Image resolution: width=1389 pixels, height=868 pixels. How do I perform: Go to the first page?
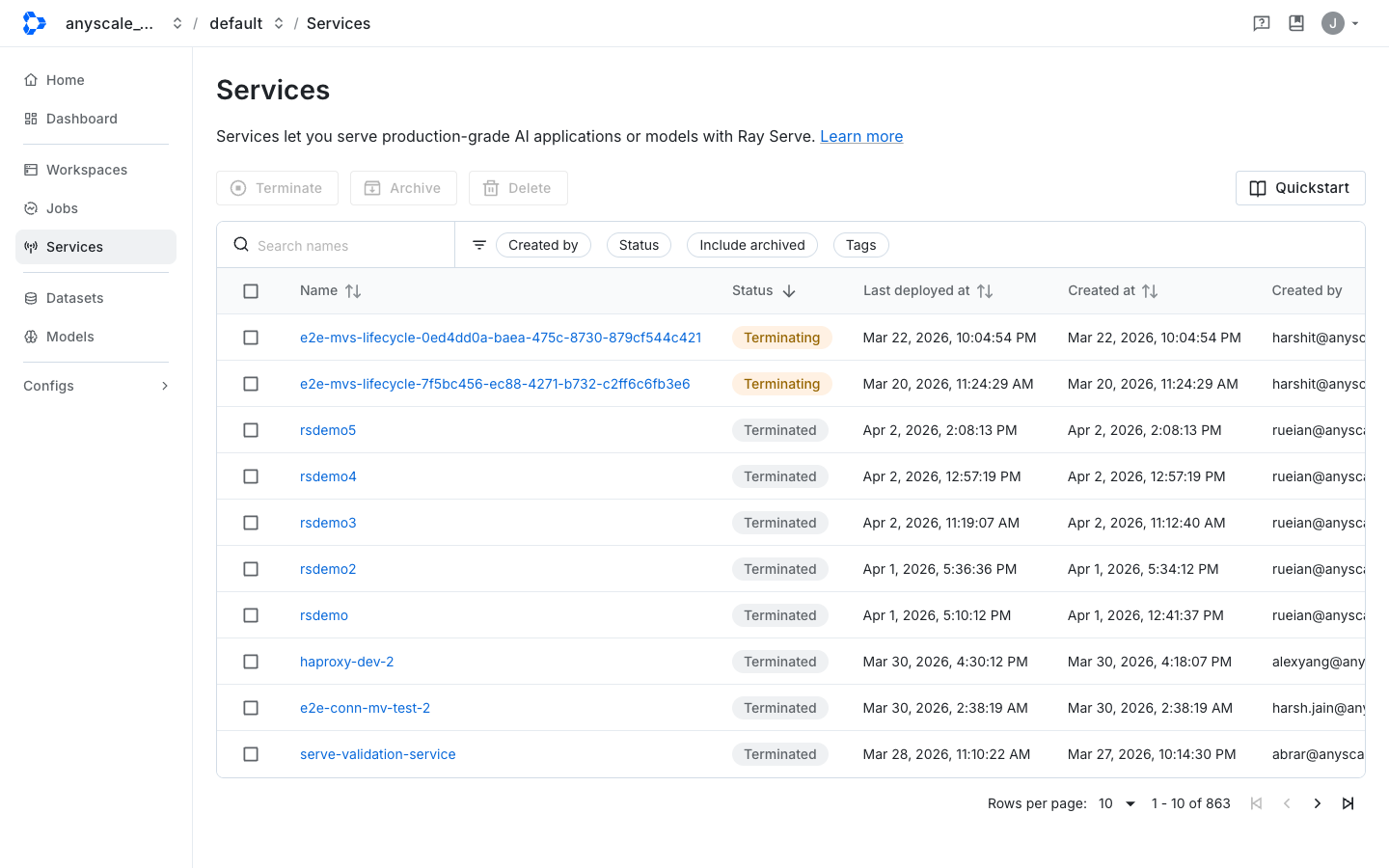(x=1256, y=803)
